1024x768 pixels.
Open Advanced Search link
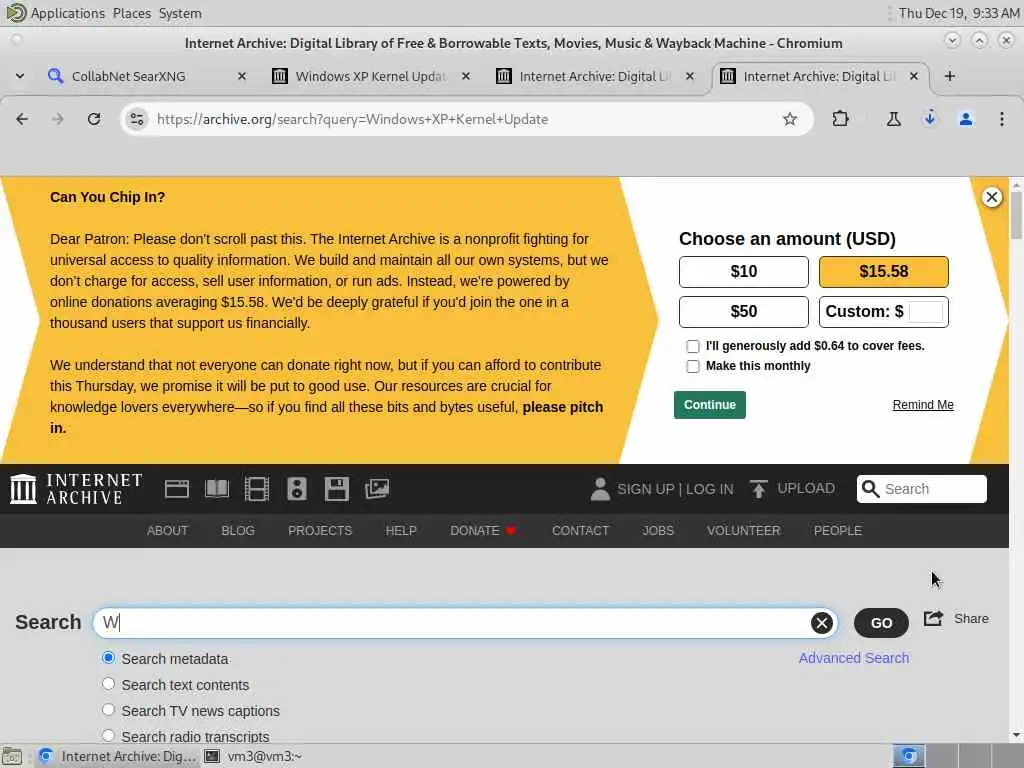point(854,658)
